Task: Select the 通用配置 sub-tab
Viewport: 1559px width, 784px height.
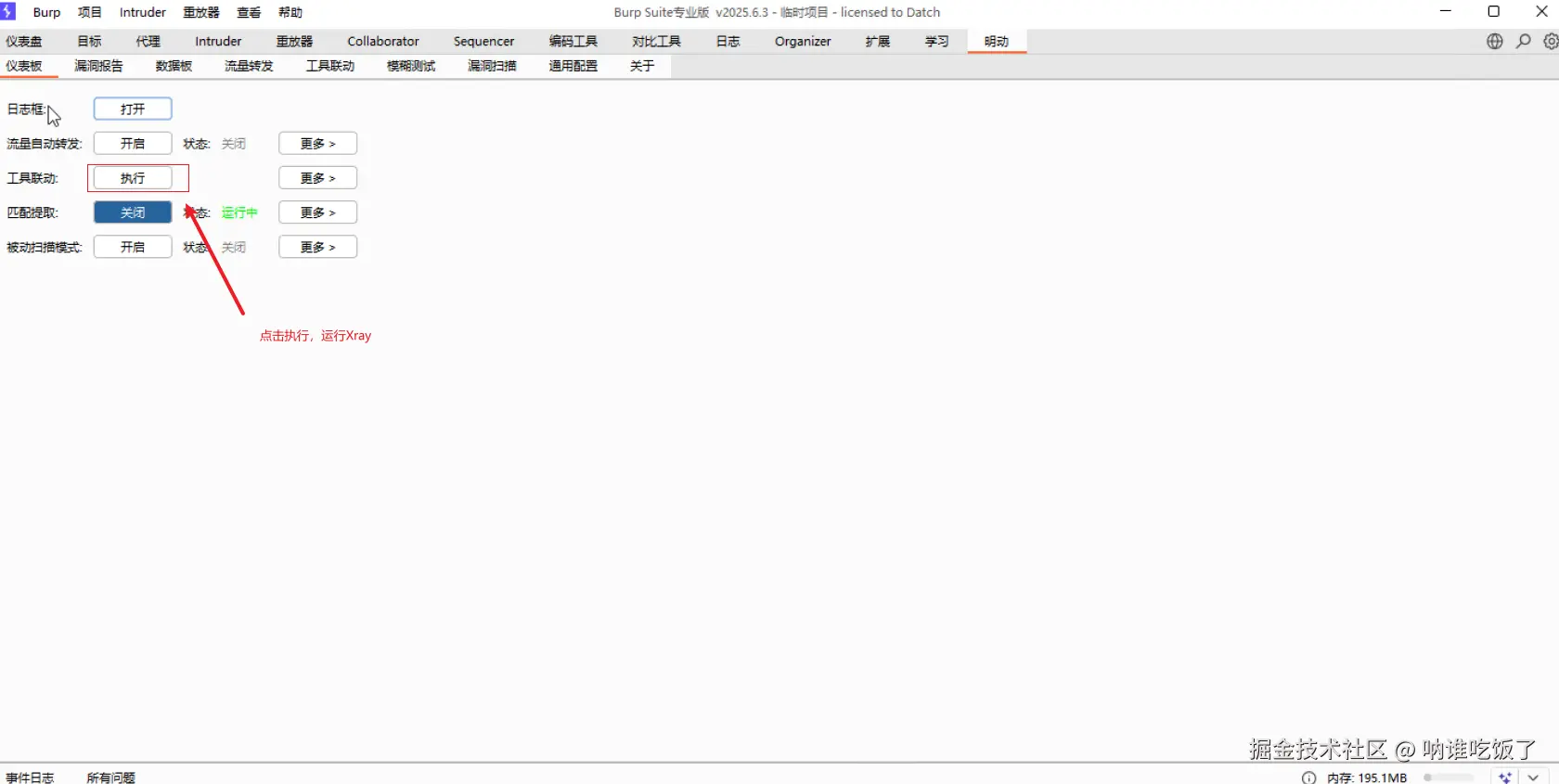Action: click(573, 66)
